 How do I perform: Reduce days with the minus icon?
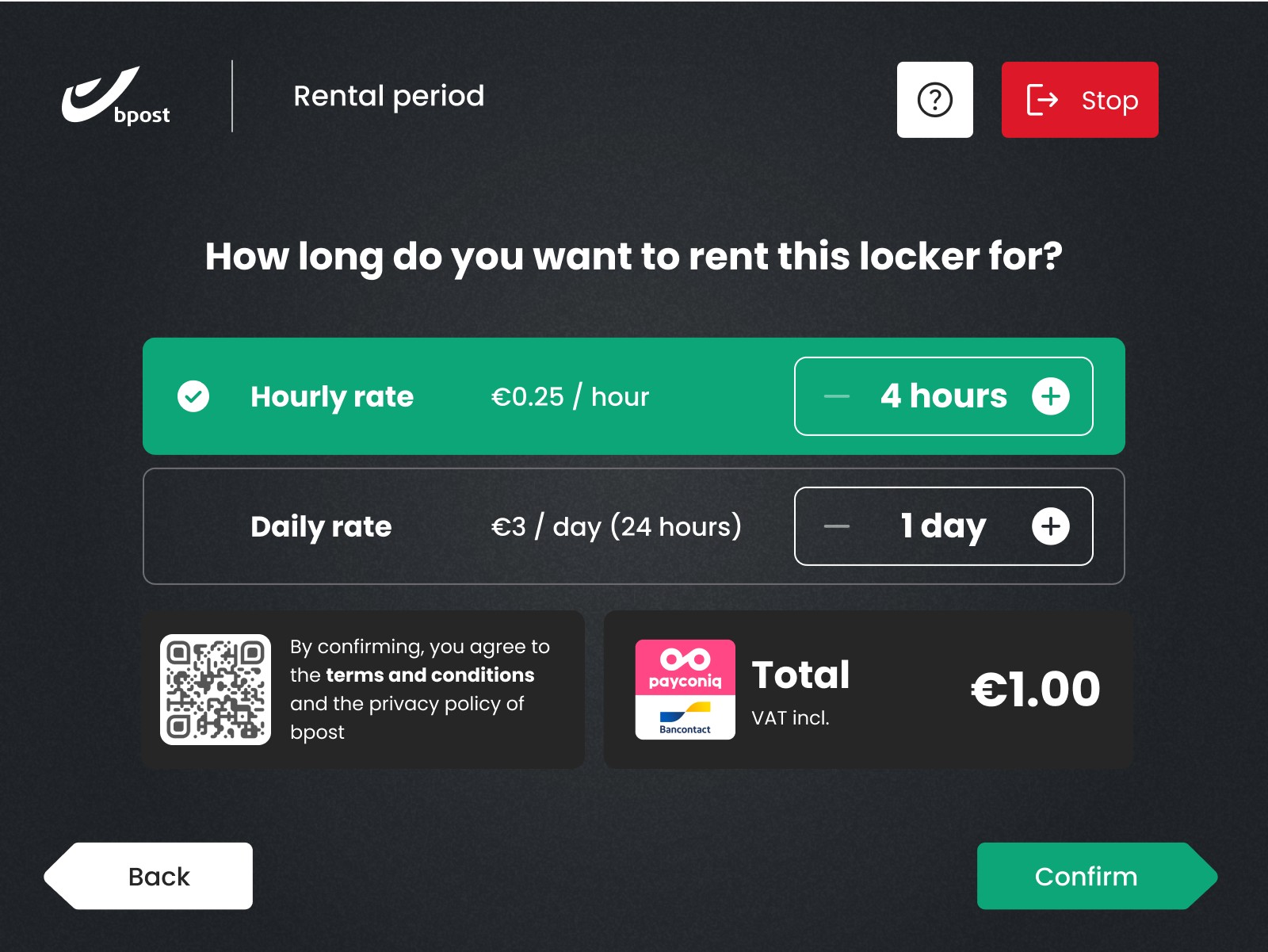836,526
